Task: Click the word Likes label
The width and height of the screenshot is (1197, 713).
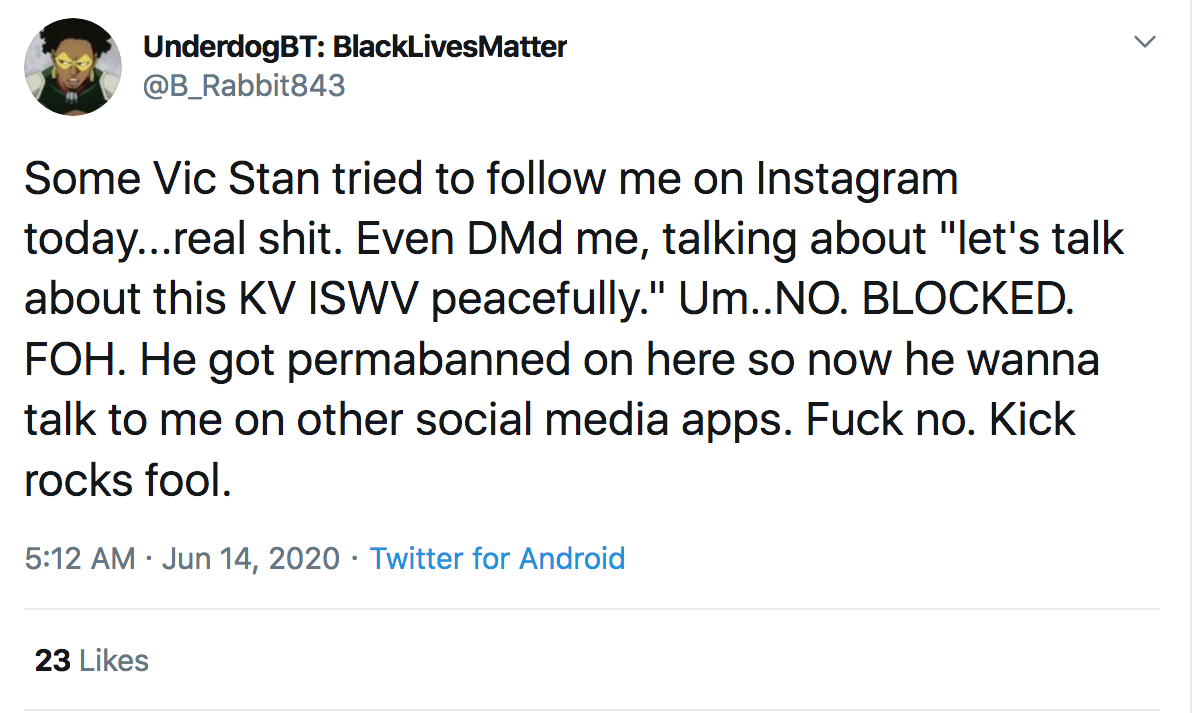Action: click(x=115, y=661)
